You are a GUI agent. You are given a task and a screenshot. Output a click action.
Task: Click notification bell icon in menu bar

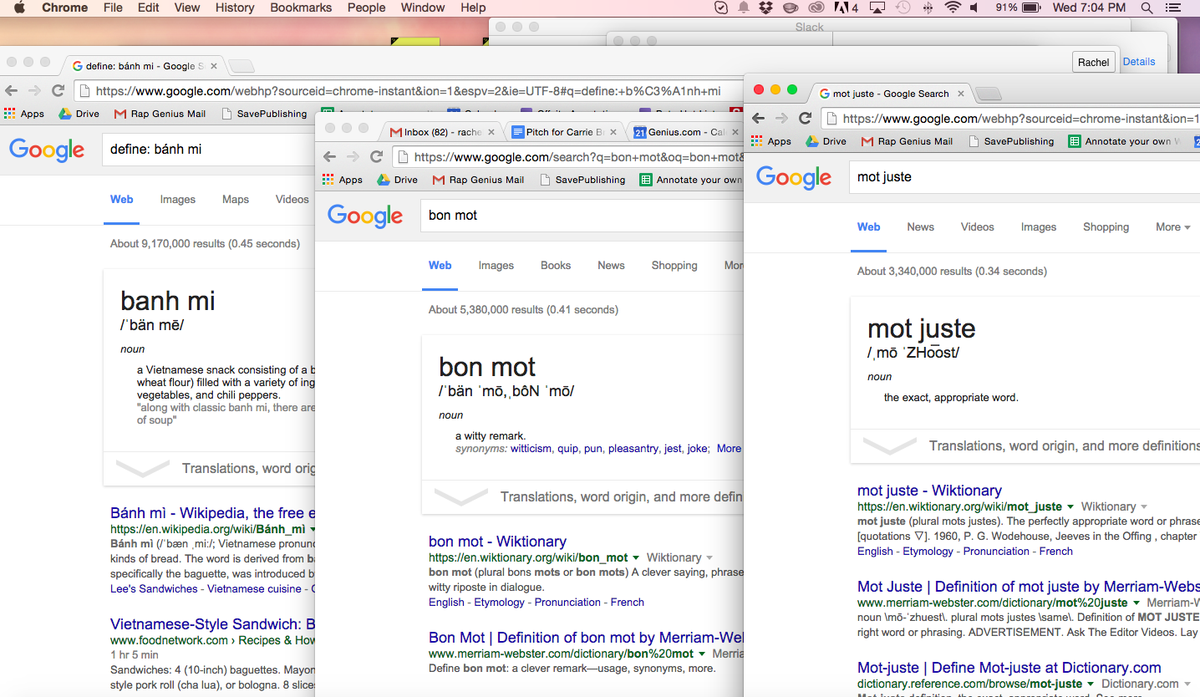[x=744, y=8]
